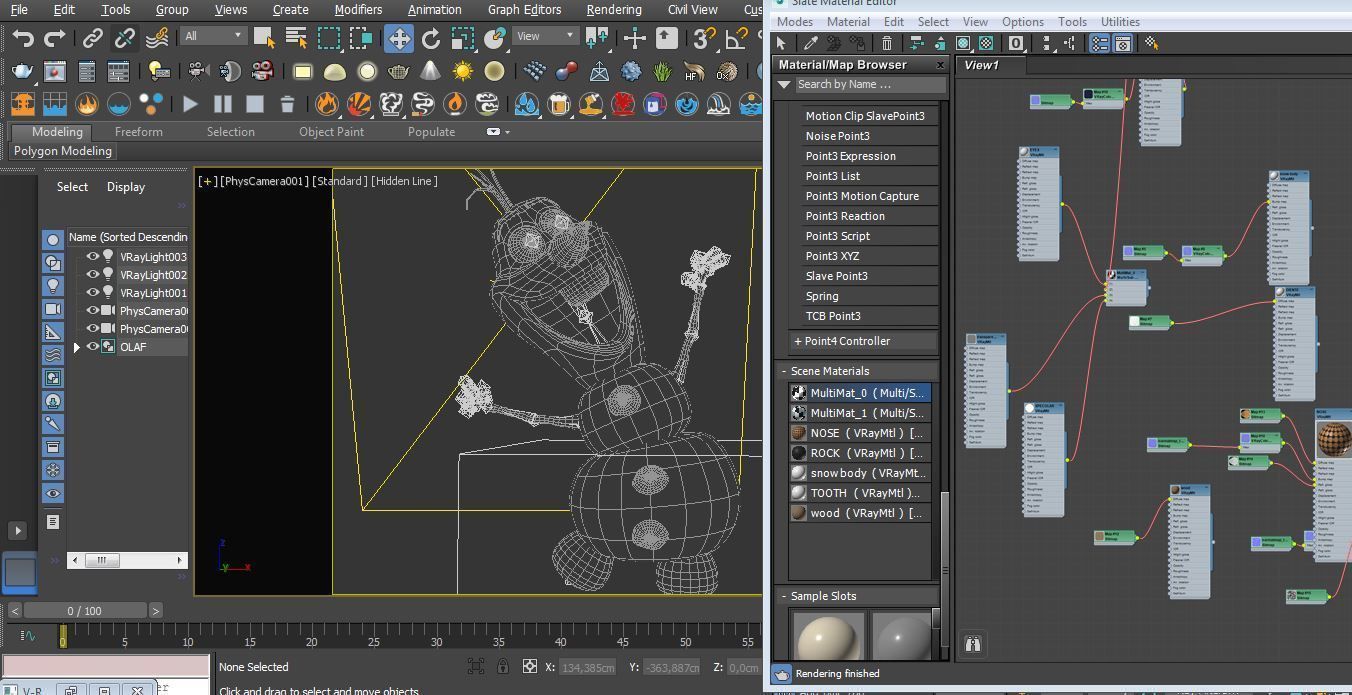This screenshot has width=1352, height=695.
Task: Open Material/Map Browser options arrow
Action: [785, 85]
